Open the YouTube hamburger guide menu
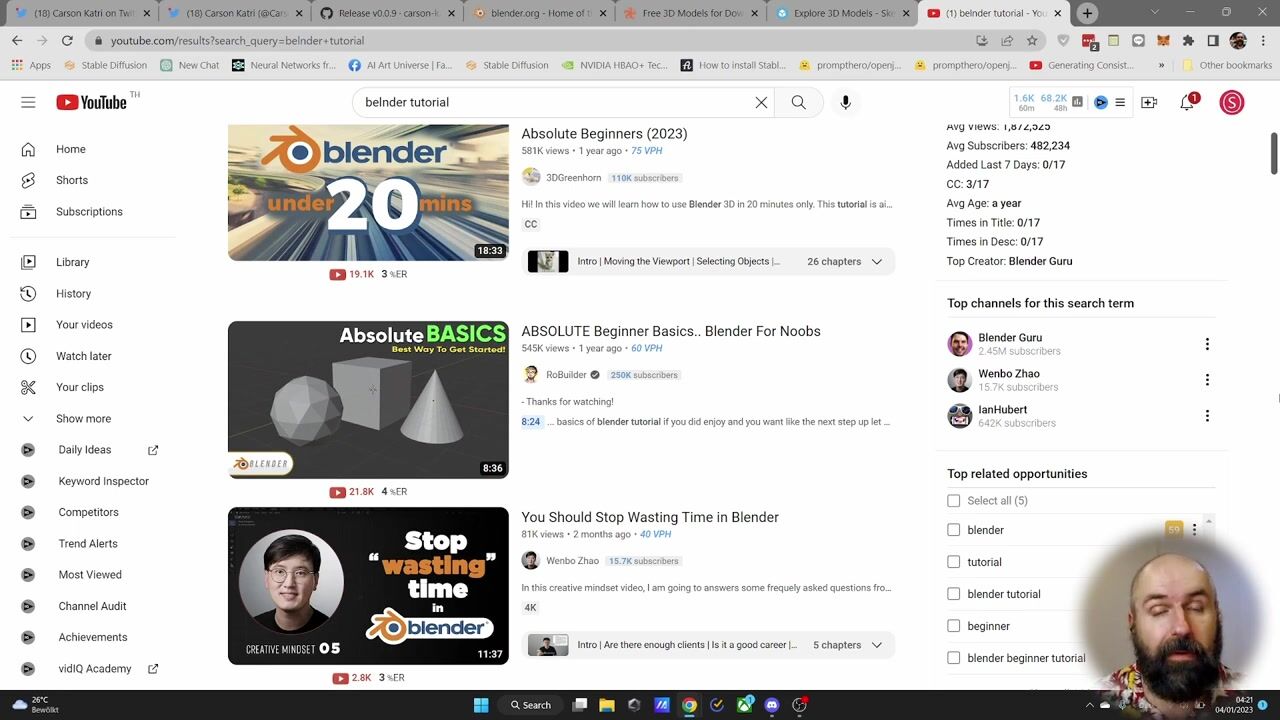 coord(28,102)
